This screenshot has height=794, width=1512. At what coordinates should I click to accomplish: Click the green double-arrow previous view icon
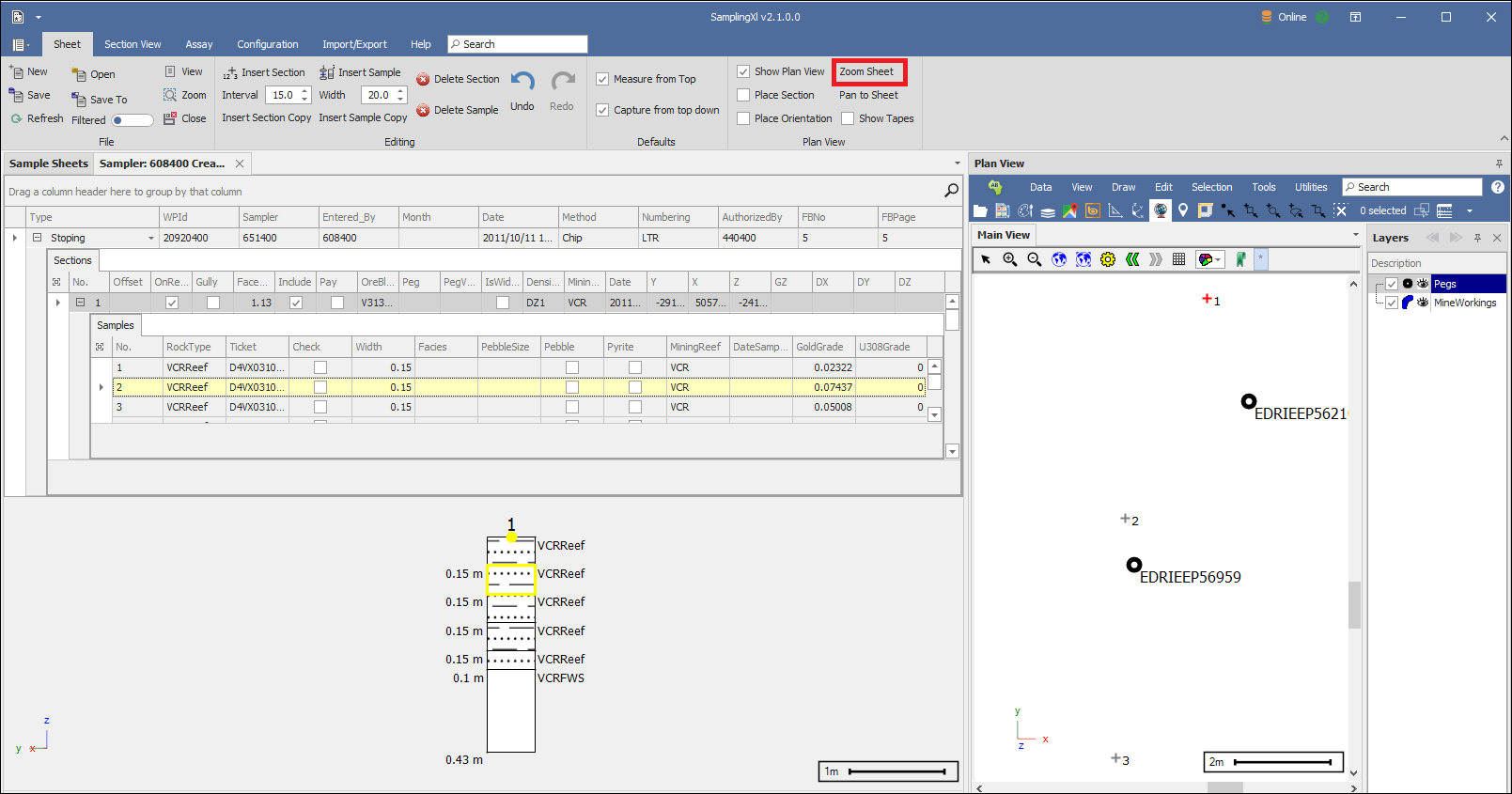coord(1132,259)
